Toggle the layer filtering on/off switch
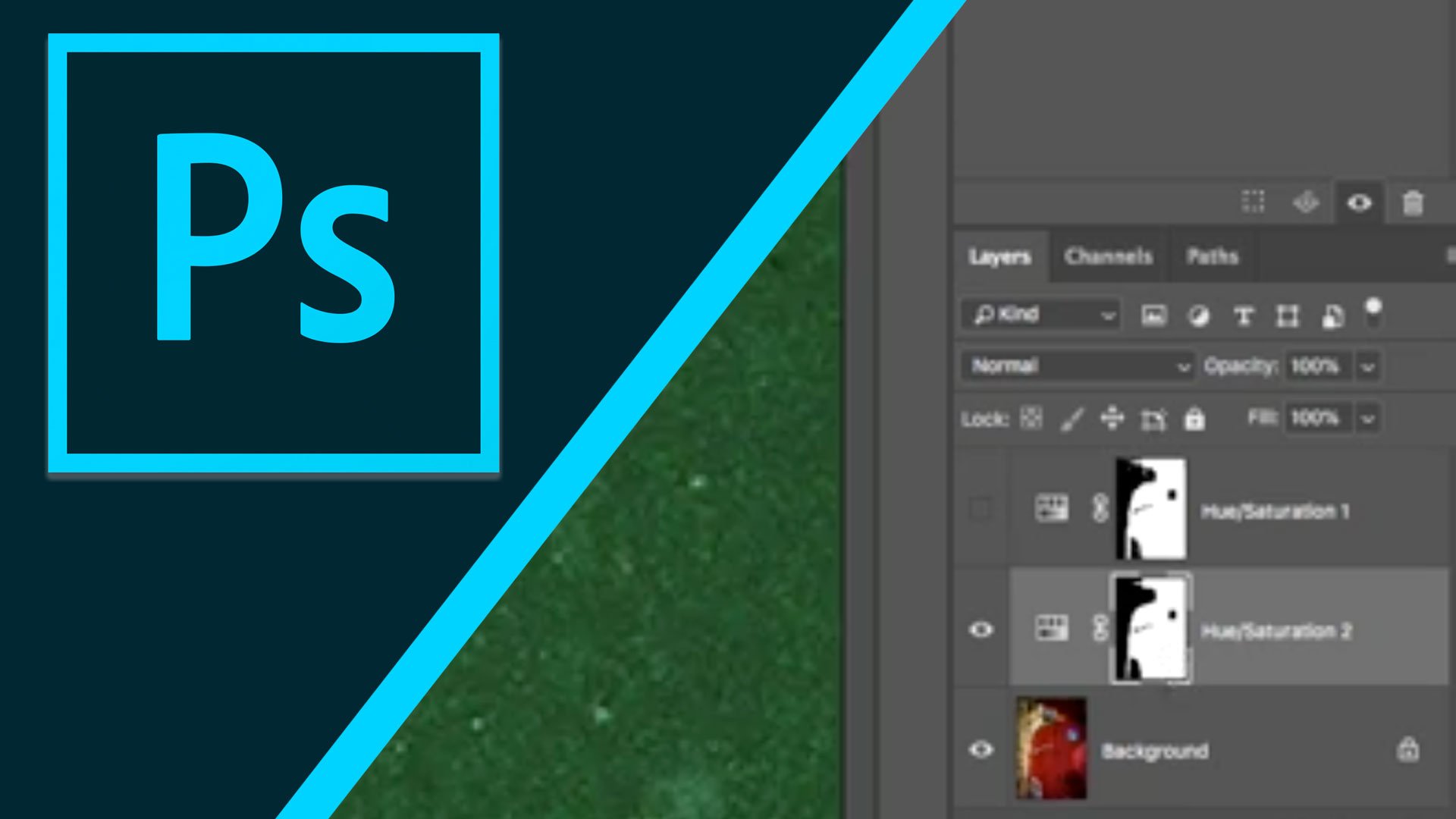This screenshot has height=819, width=1456. [x=1373, y=312]
